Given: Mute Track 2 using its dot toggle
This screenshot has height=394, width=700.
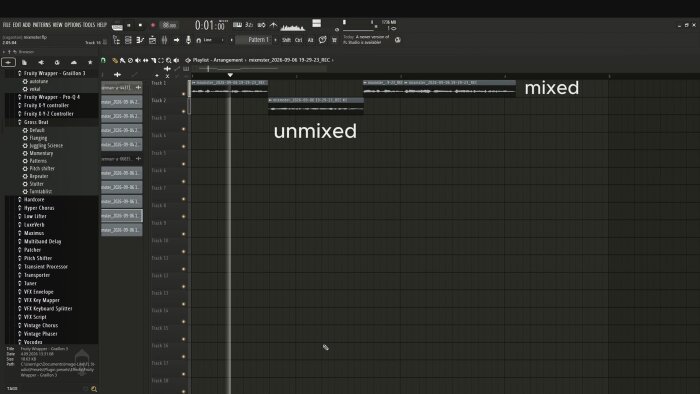Looking at the screenshot, I should tap(183, 112).
